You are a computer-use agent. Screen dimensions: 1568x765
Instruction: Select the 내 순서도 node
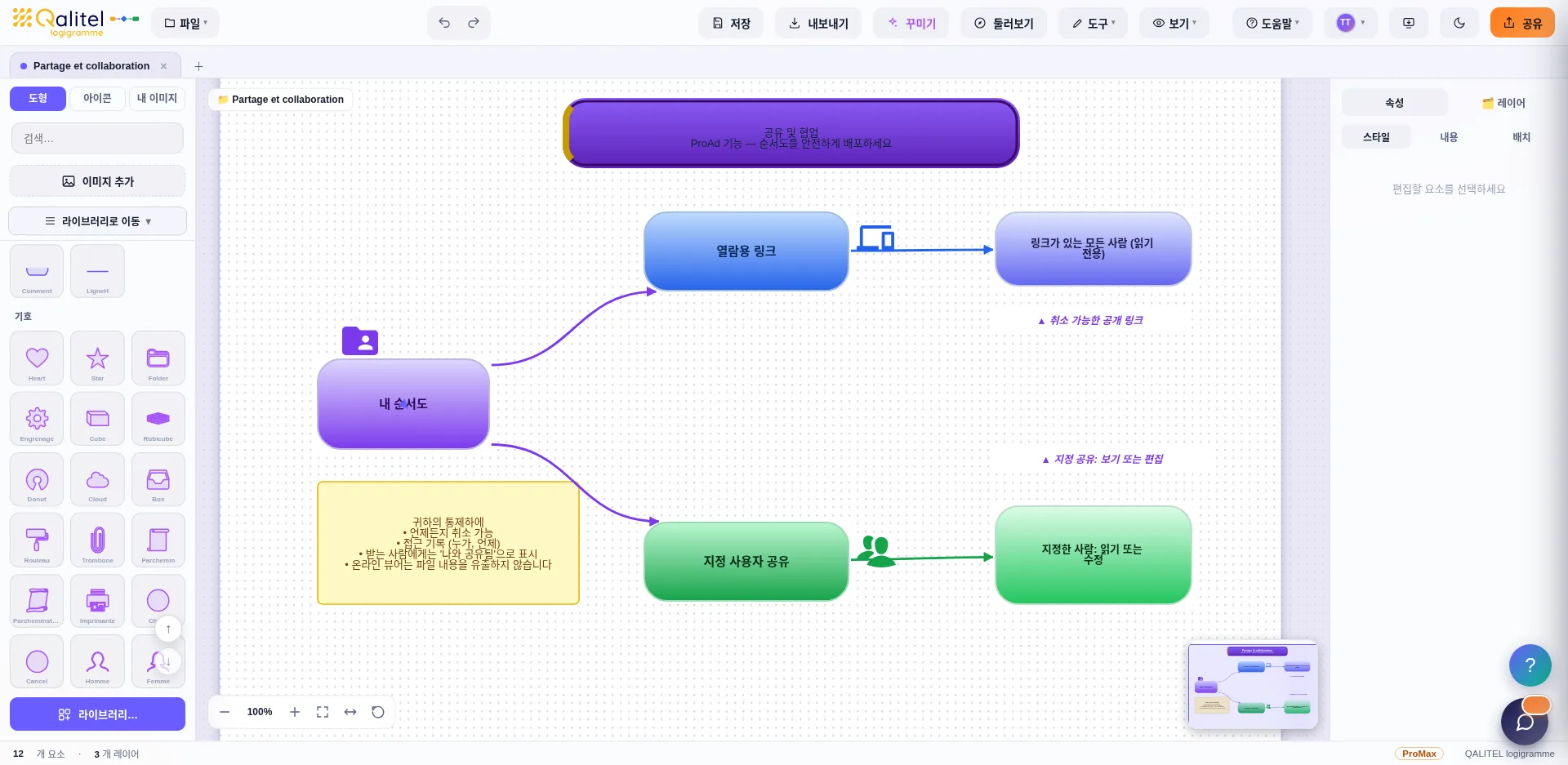coord(403,404)
